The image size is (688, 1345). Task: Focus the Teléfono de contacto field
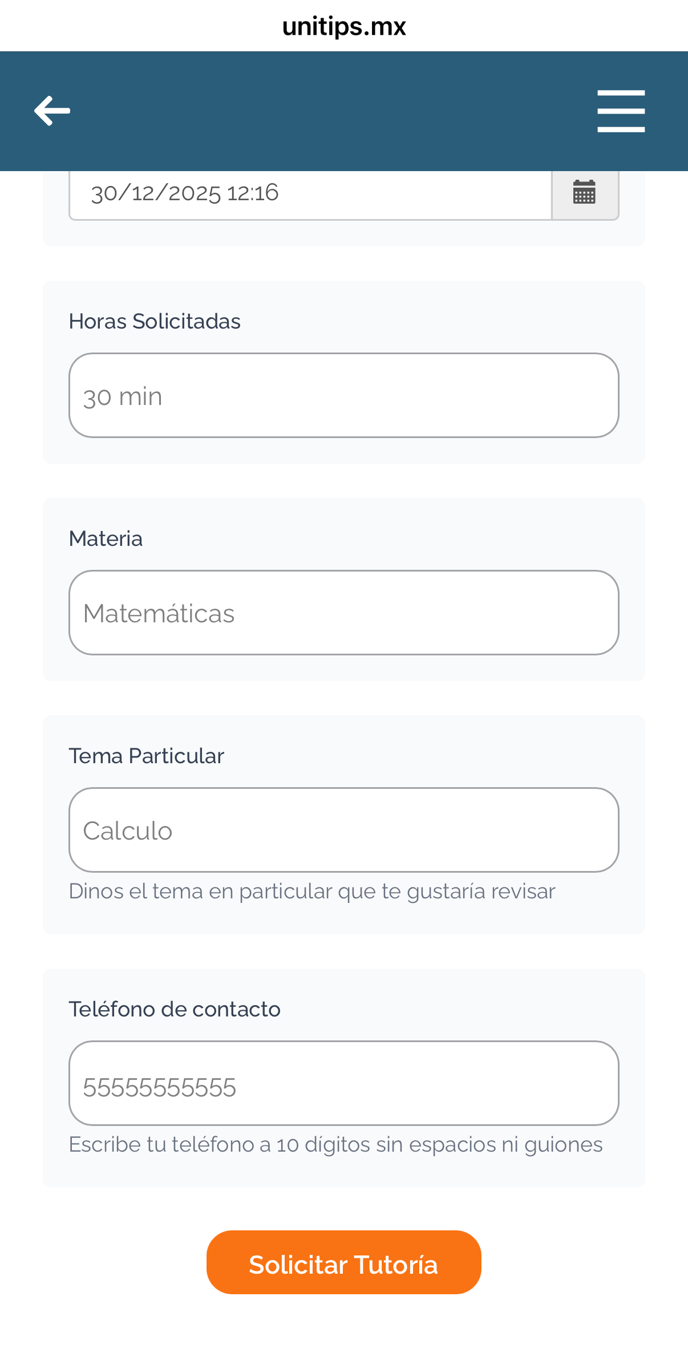[343, 1084]
